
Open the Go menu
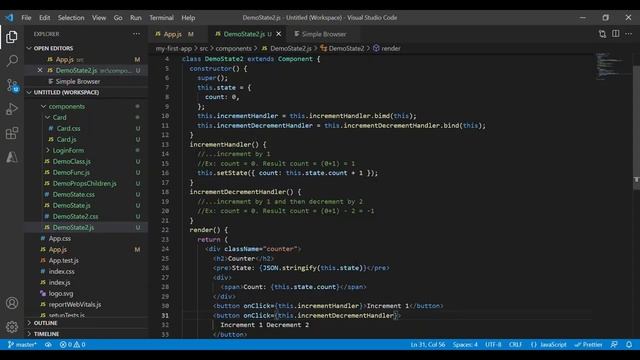point(118,18)
